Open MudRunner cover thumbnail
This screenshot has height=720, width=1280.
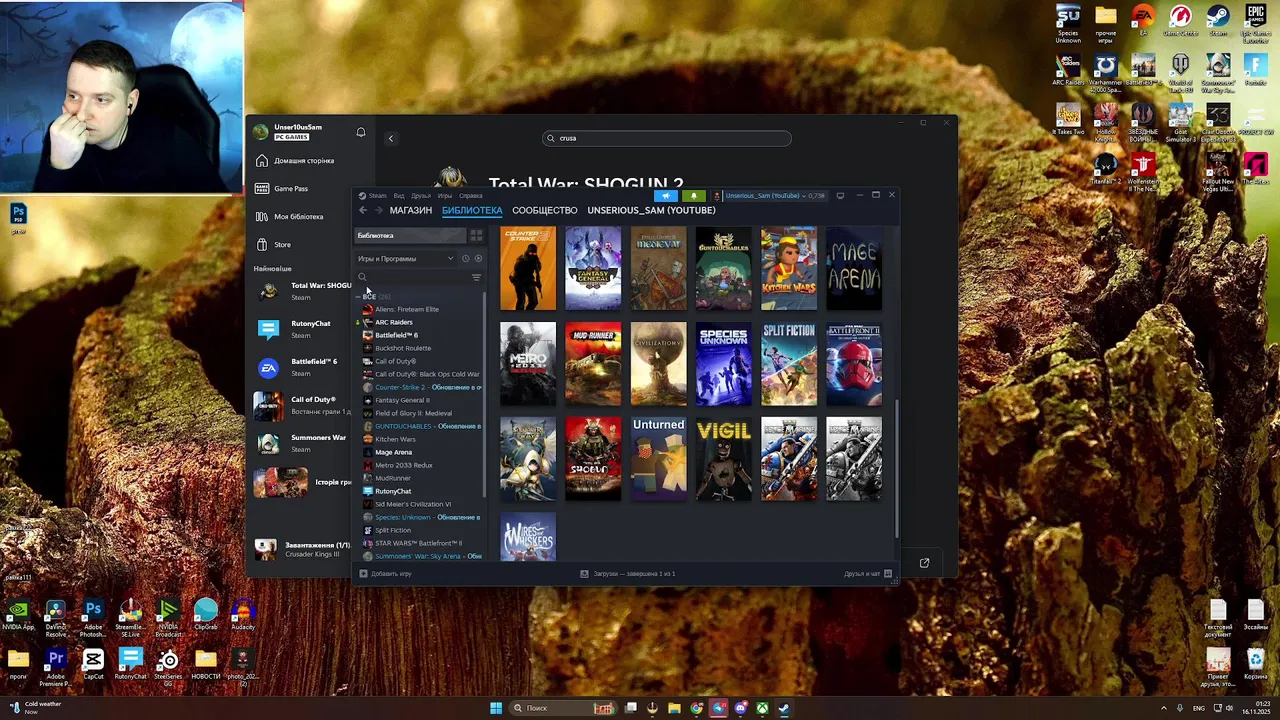(x=593, y=364)
